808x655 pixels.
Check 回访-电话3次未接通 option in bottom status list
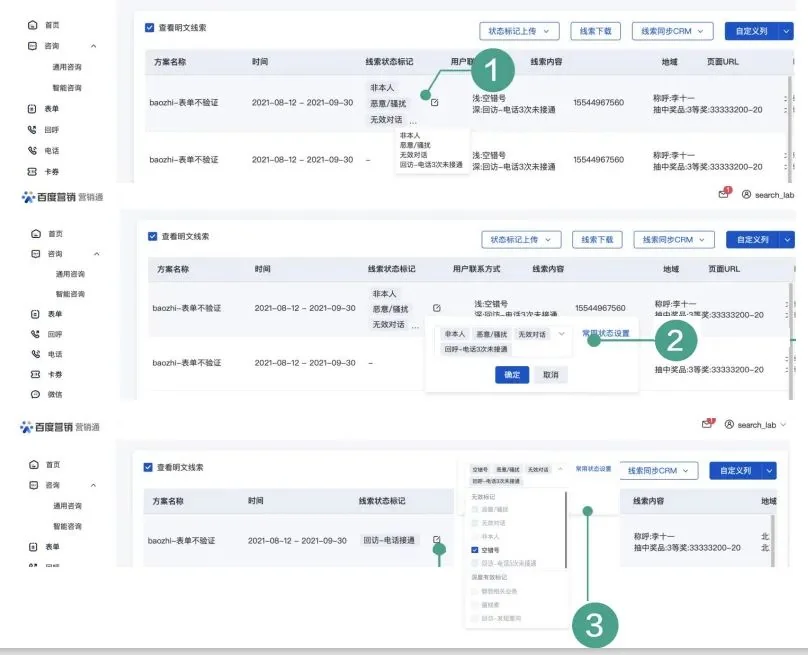click(x=475, y=563)
